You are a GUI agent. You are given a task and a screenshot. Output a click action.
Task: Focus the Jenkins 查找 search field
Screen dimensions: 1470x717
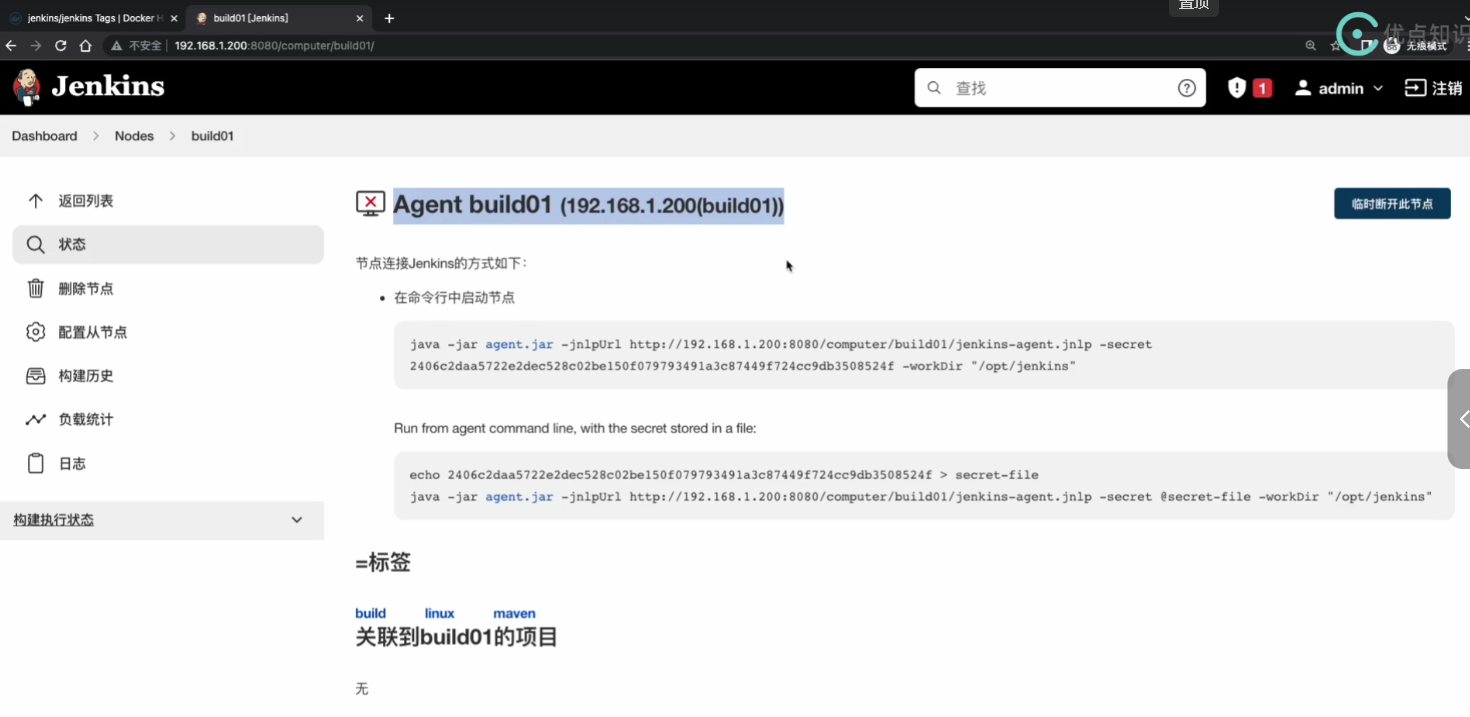(x=1060, y=88)
